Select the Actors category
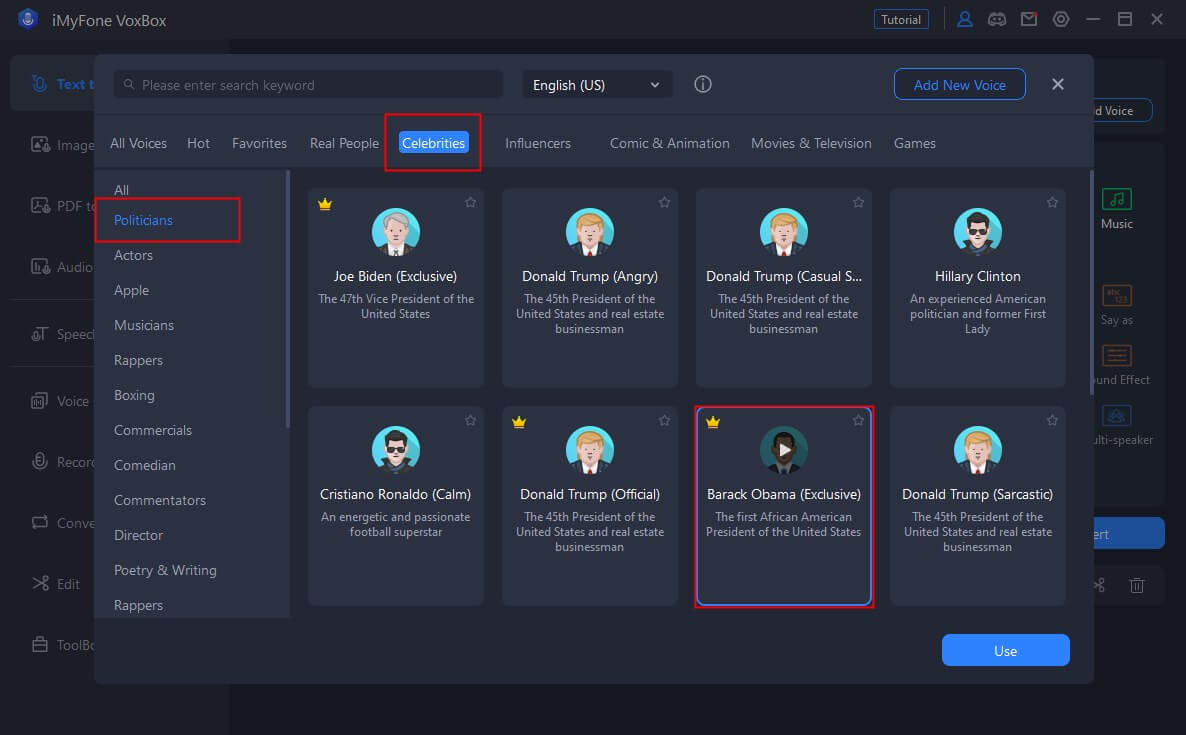This screenshot has width=1186, height=735. 133,255
